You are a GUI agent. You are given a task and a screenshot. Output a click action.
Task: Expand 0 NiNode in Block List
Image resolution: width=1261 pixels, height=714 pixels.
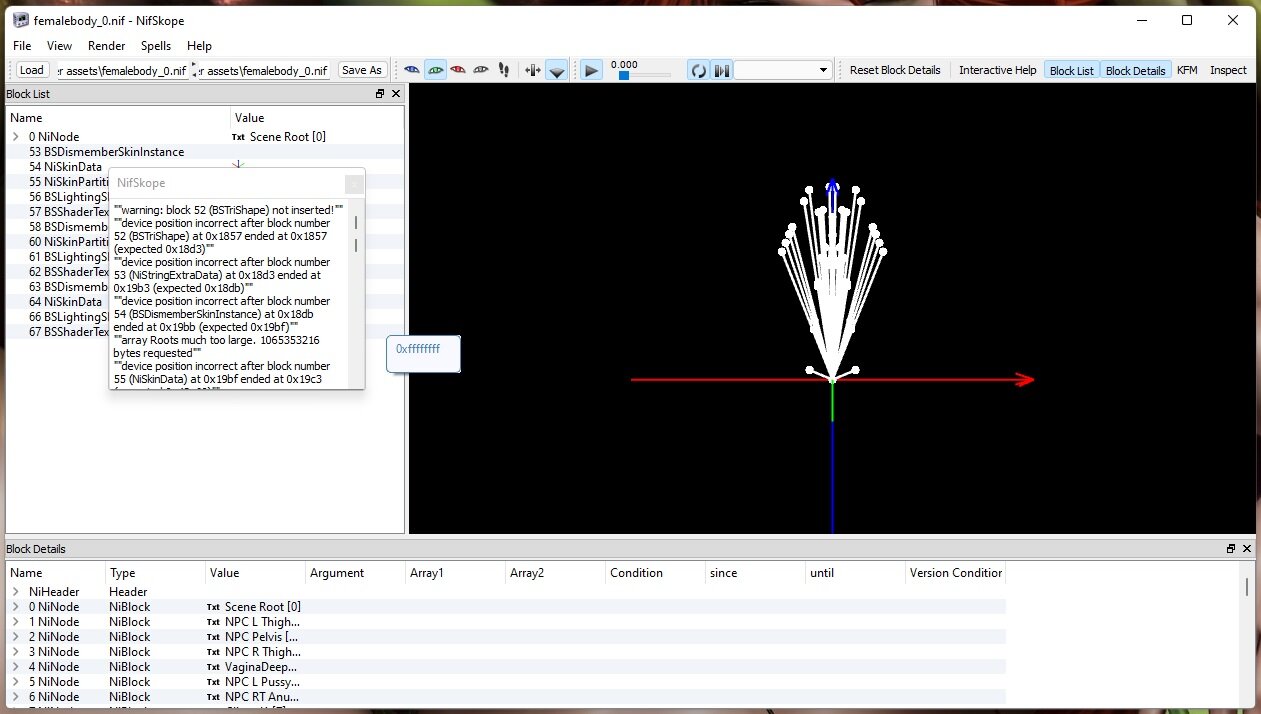coord(16,137)
